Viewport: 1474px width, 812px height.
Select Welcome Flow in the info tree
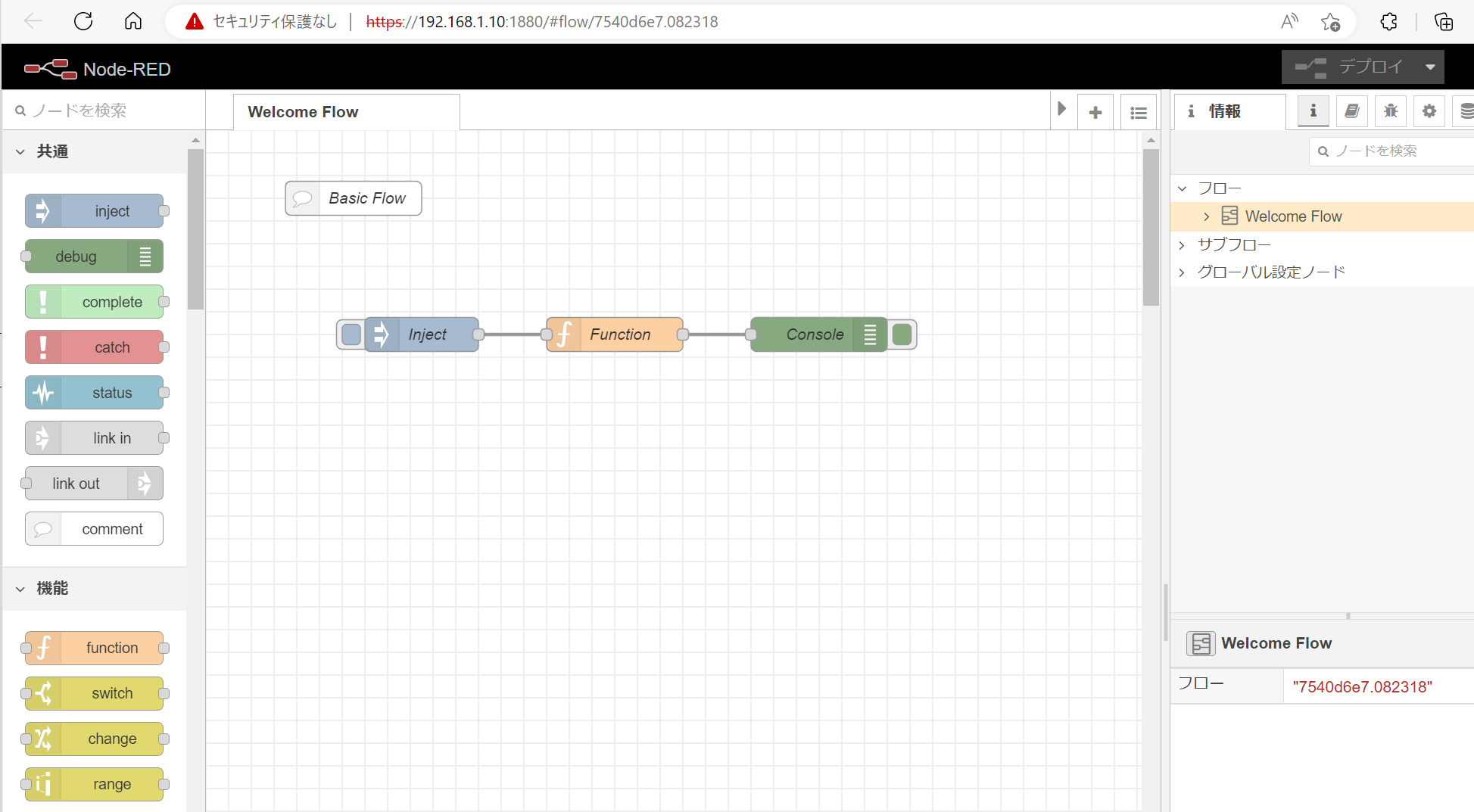click(x=1293, y=216)
